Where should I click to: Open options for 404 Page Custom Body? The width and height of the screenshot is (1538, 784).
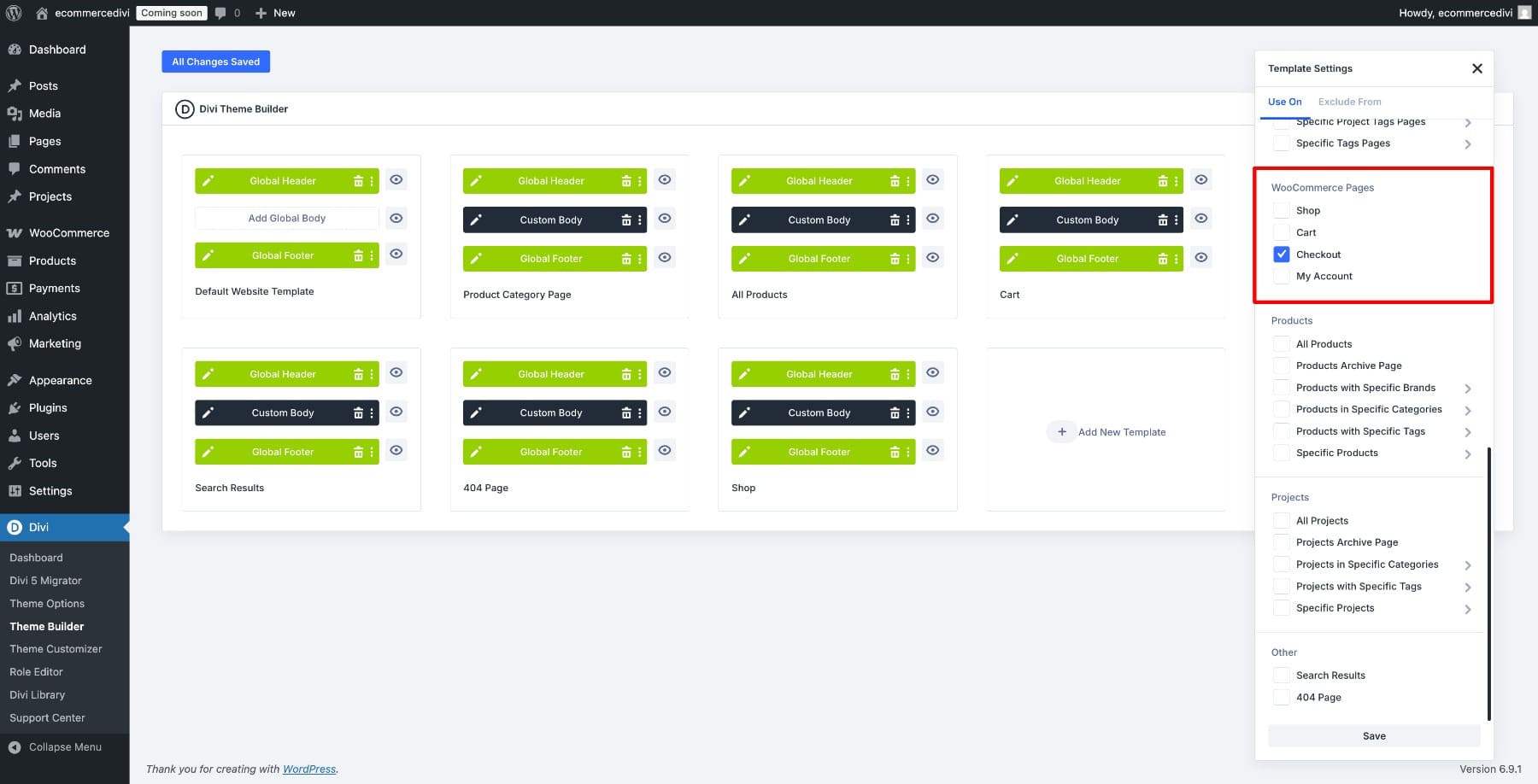click(640, 413)
